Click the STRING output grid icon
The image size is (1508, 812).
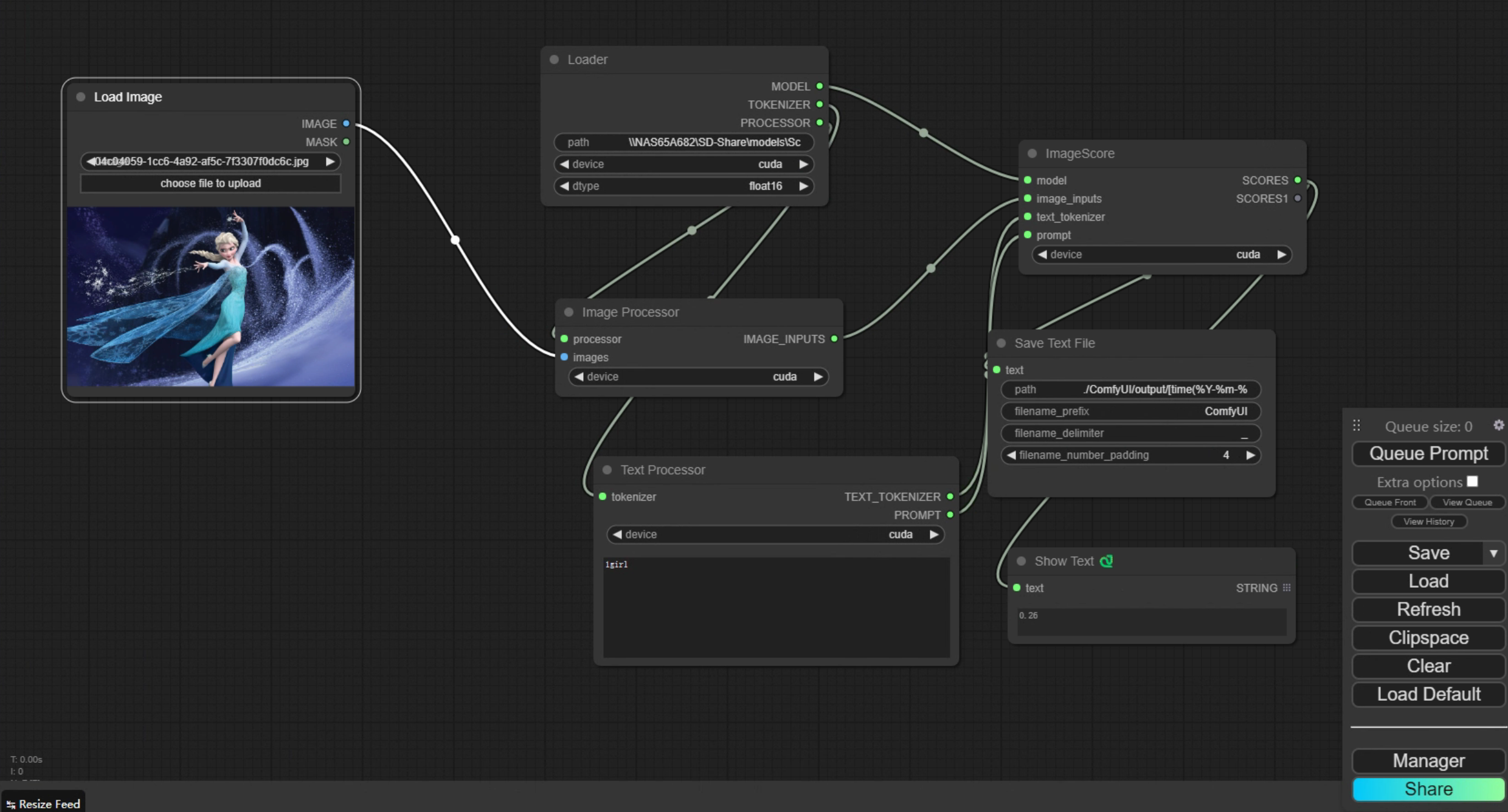coord(1287,588)
